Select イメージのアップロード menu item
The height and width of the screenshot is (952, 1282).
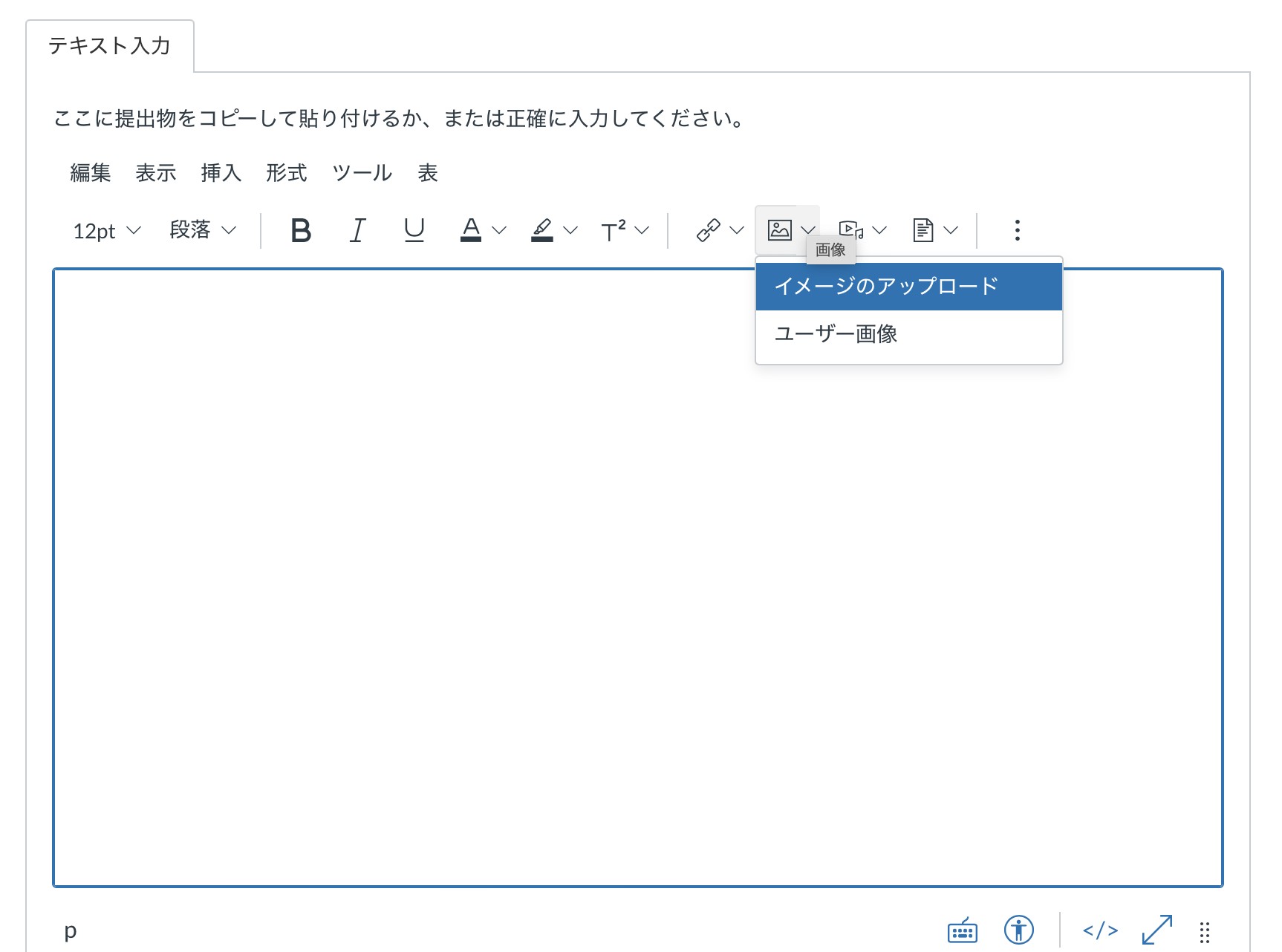[x=909, y=287]
